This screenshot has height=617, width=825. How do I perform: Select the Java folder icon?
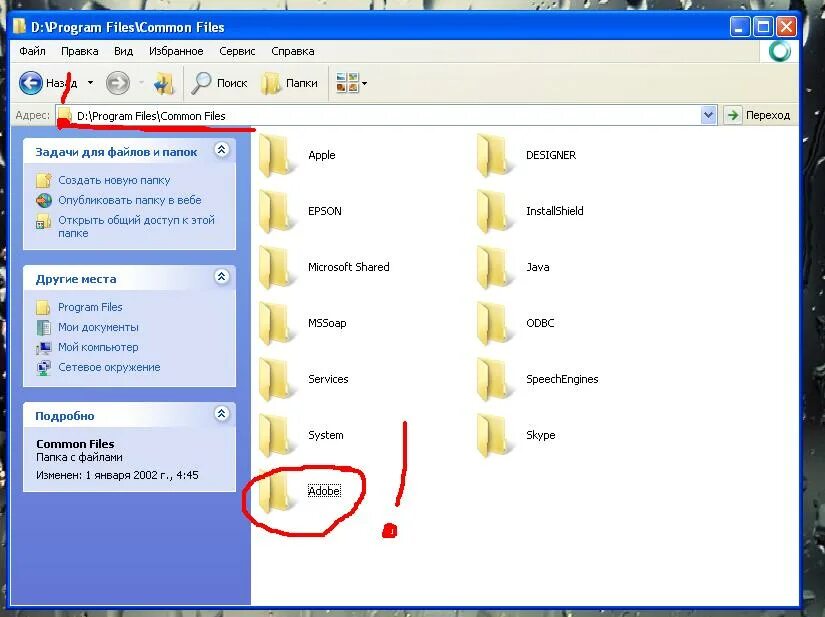pos(493,267)
